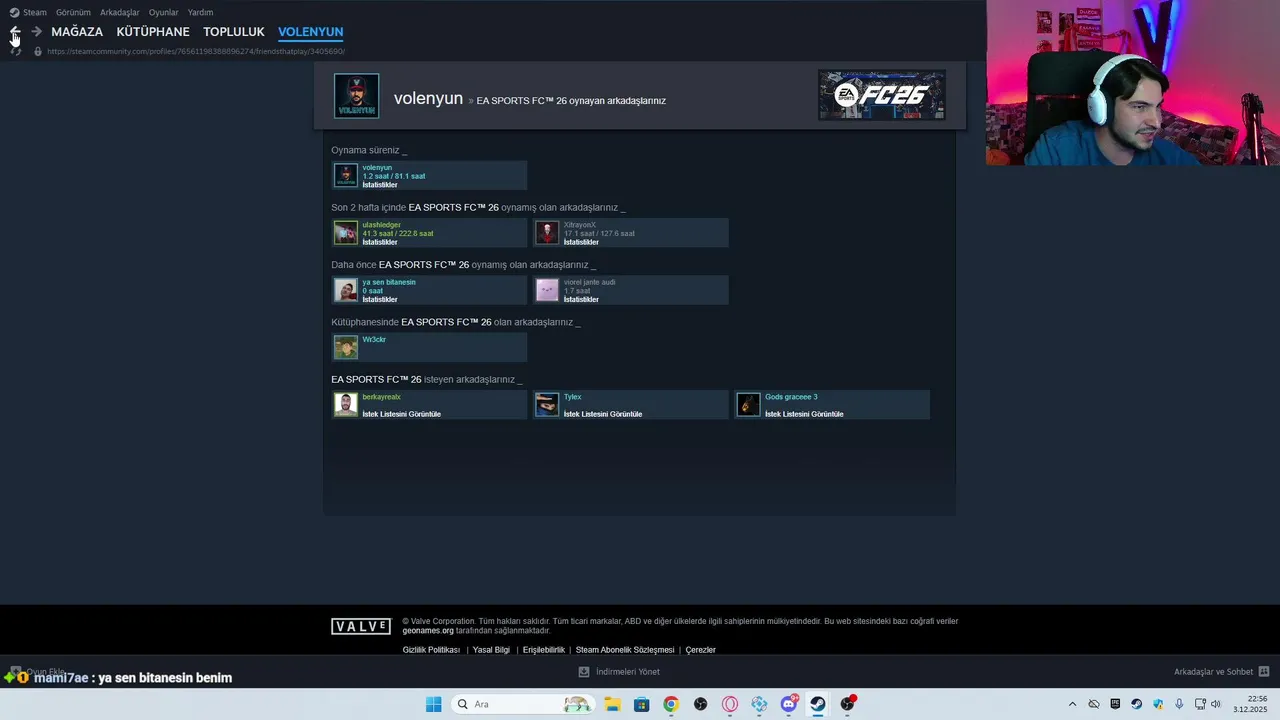This screenshot has height=720, width=1280.
Task: Open the Oyunlar menu
Action: [163, 13]
